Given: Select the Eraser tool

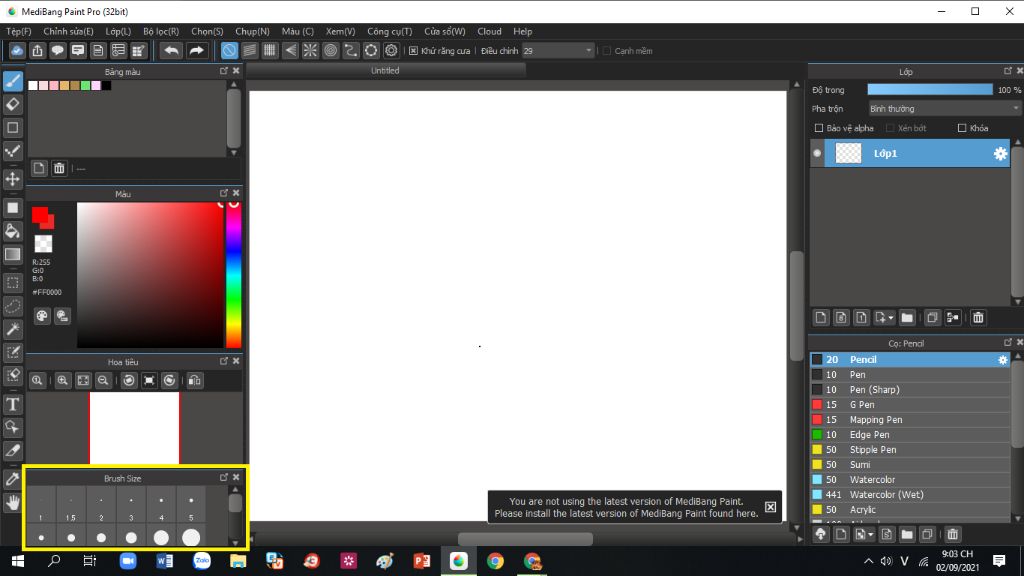Looking at the screenshot, I should 13,104.
